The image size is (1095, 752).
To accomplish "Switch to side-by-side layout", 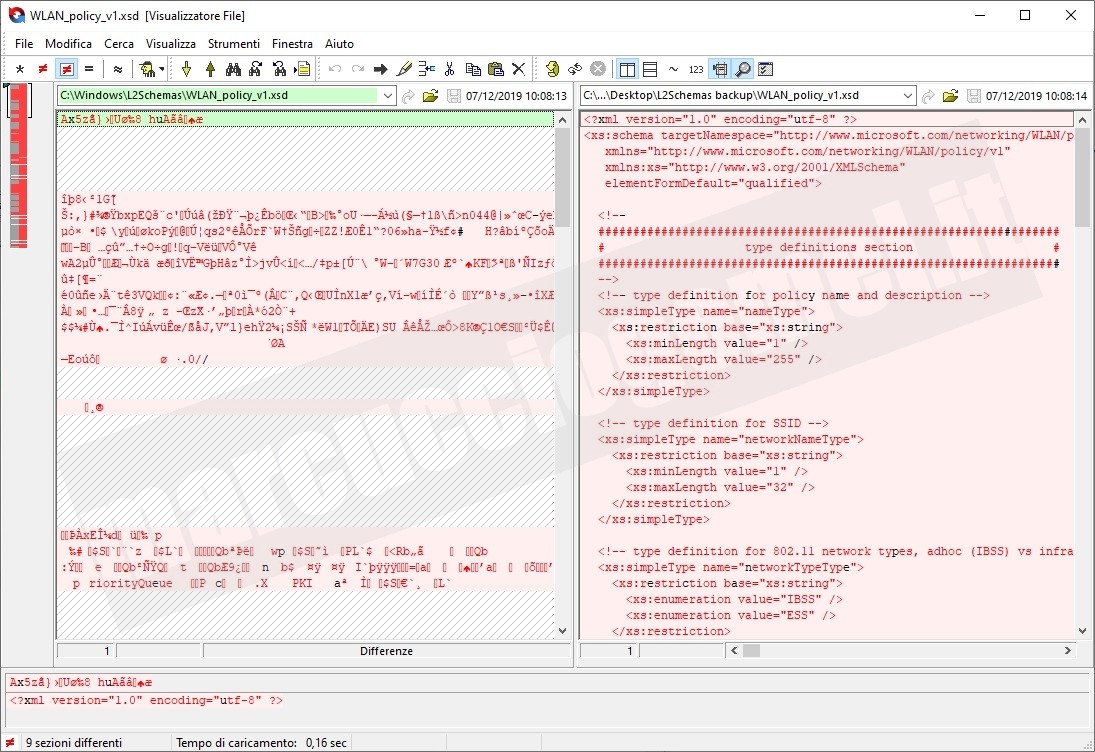I will tap(627, 69).
